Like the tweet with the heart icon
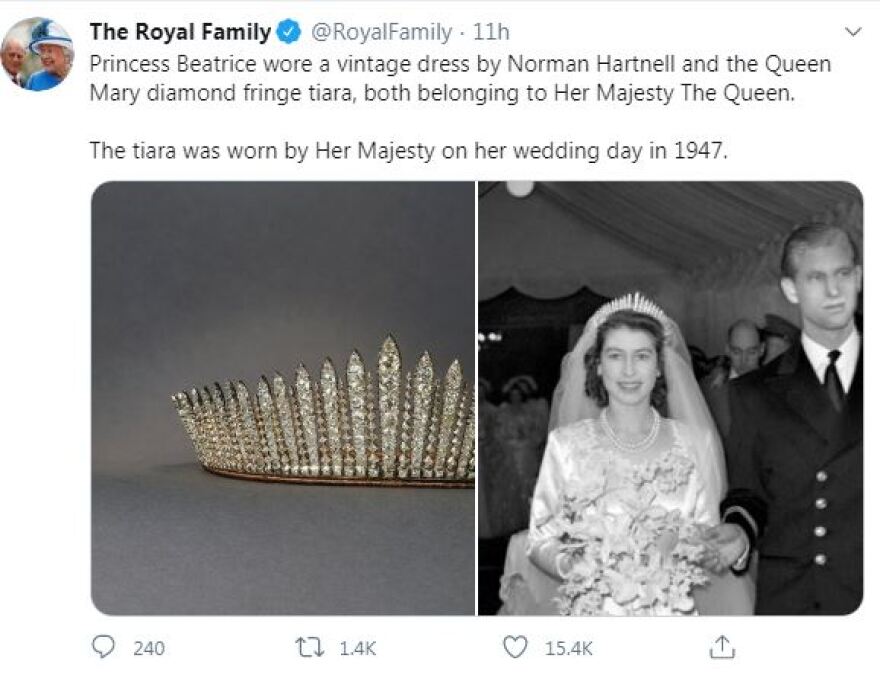 [515, 648]
